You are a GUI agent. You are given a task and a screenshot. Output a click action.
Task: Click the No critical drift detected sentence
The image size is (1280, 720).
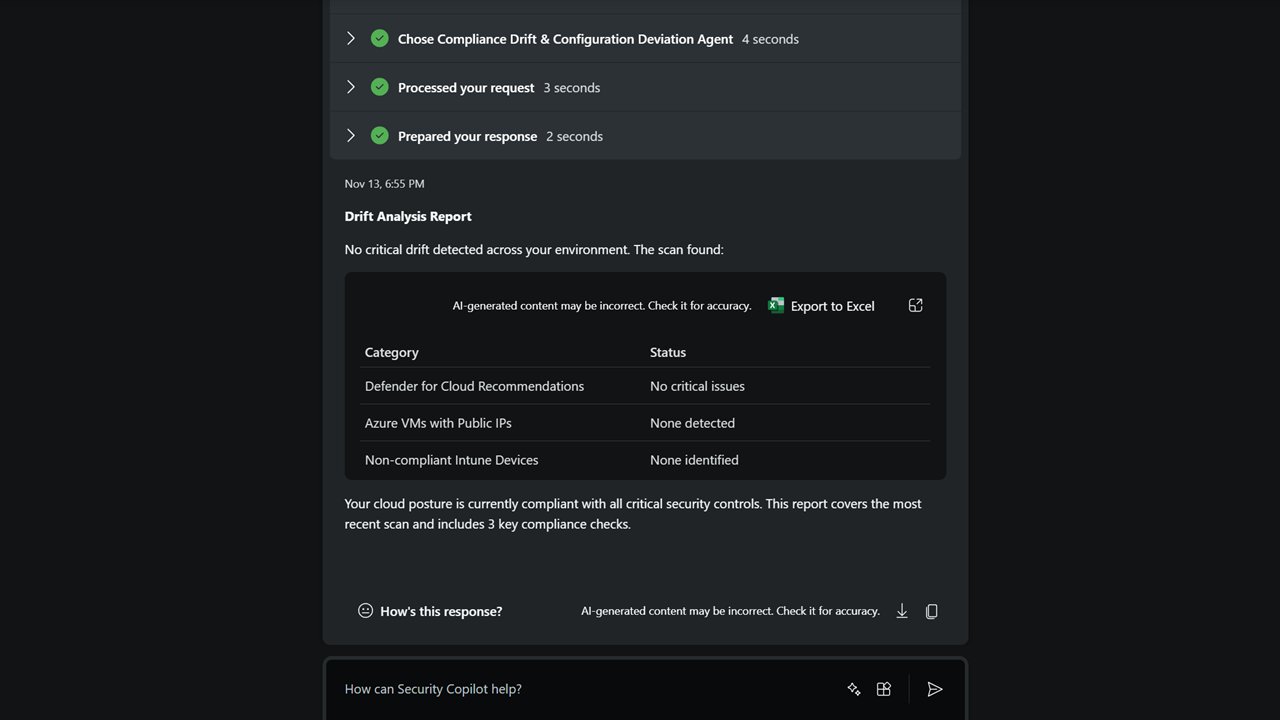tap(534, 249)
